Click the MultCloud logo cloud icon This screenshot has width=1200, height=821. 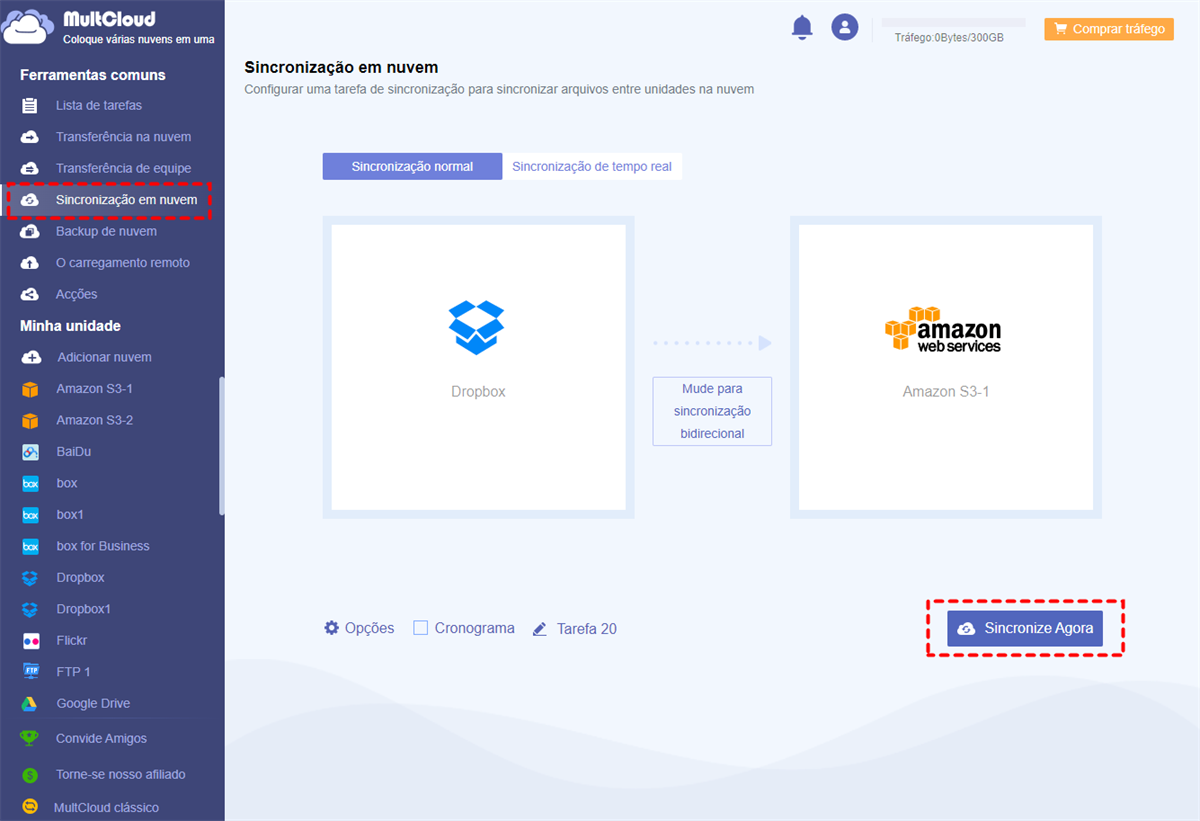click(29, 27)
